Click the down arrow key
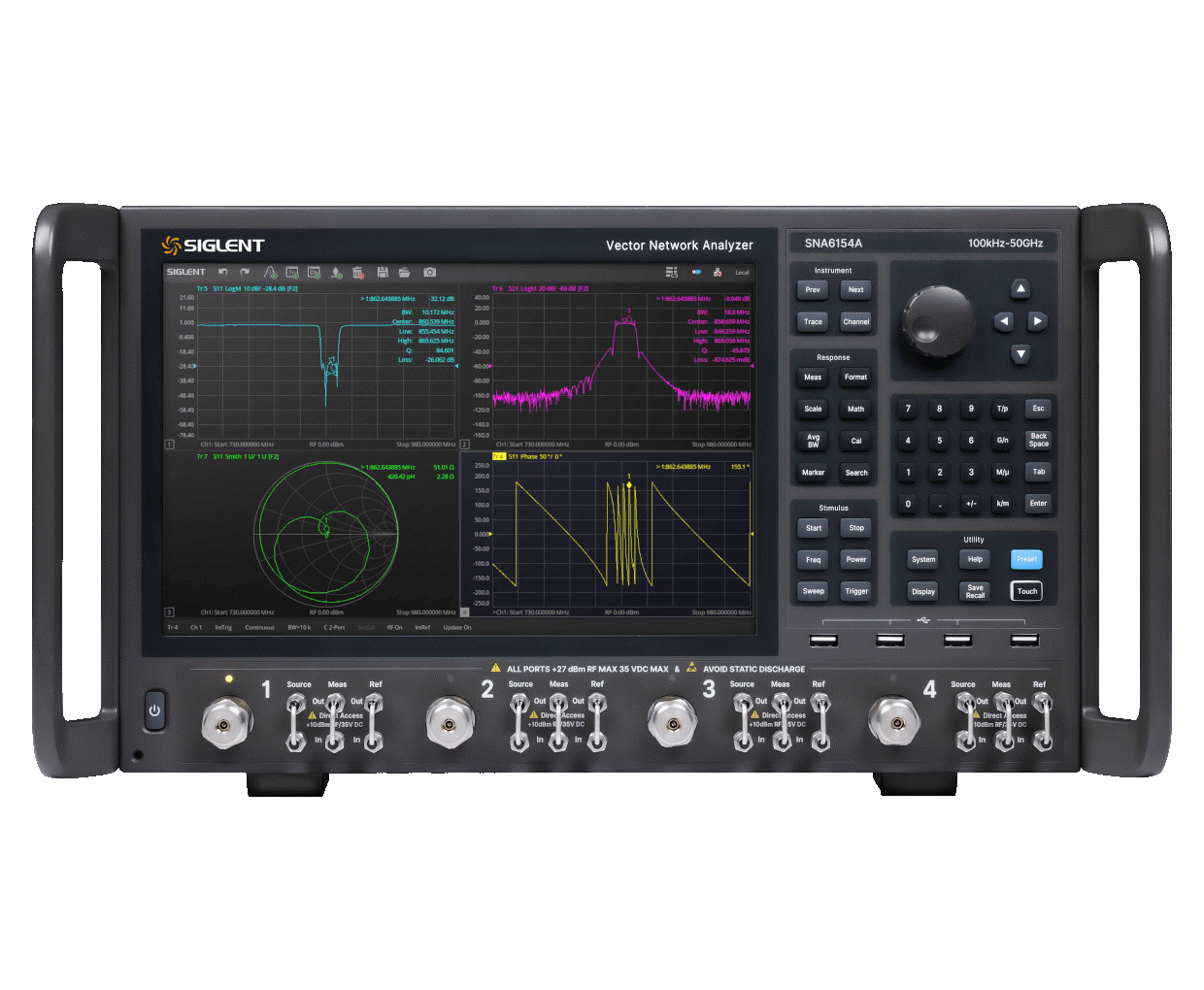The image size is (1204, 990). pyautogui.click(x=1020, y=354)
